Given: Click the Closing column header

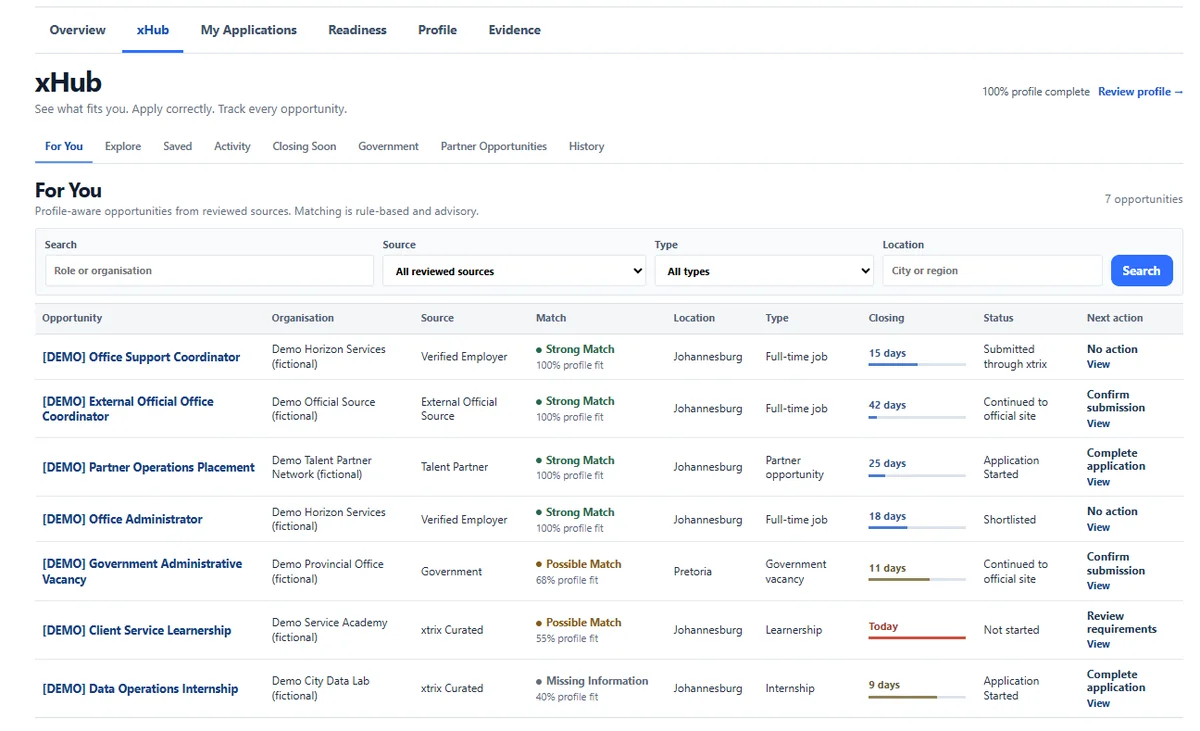Looking at the screenshot, I should click(x=886, y=318).
